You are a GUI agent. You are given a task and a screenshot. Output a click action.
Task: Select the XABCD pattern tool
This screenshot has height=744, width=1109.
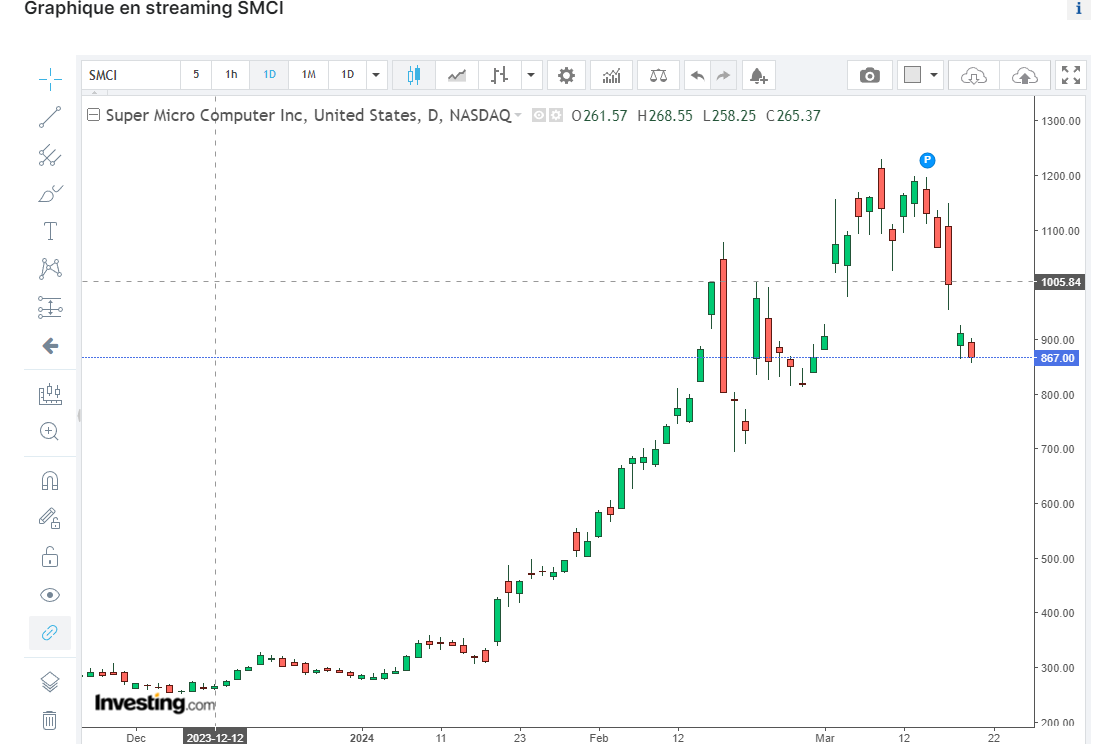[x=50, y=269]
